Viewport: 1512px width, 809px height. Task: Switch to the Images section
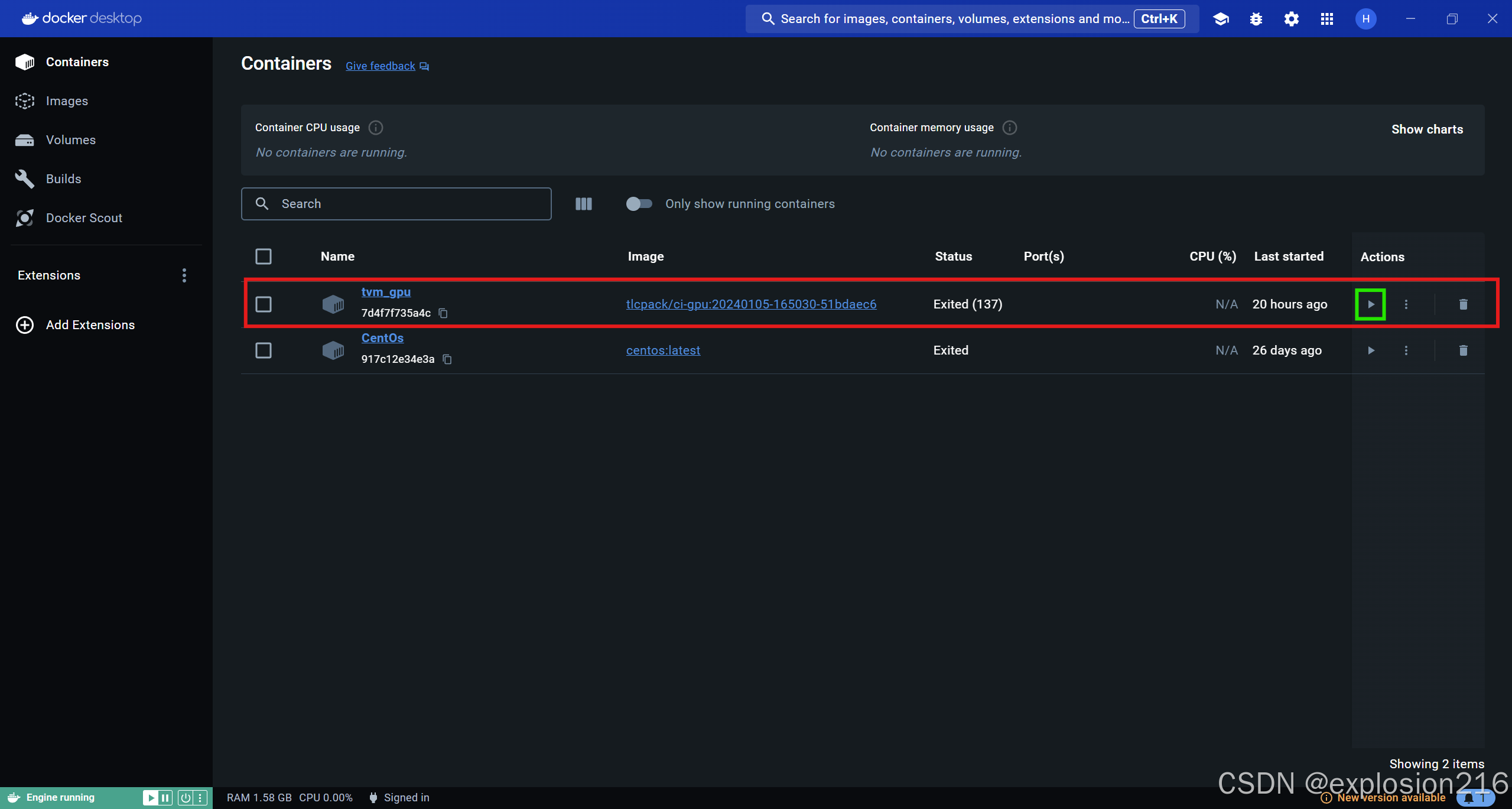(x=67, y=100)
